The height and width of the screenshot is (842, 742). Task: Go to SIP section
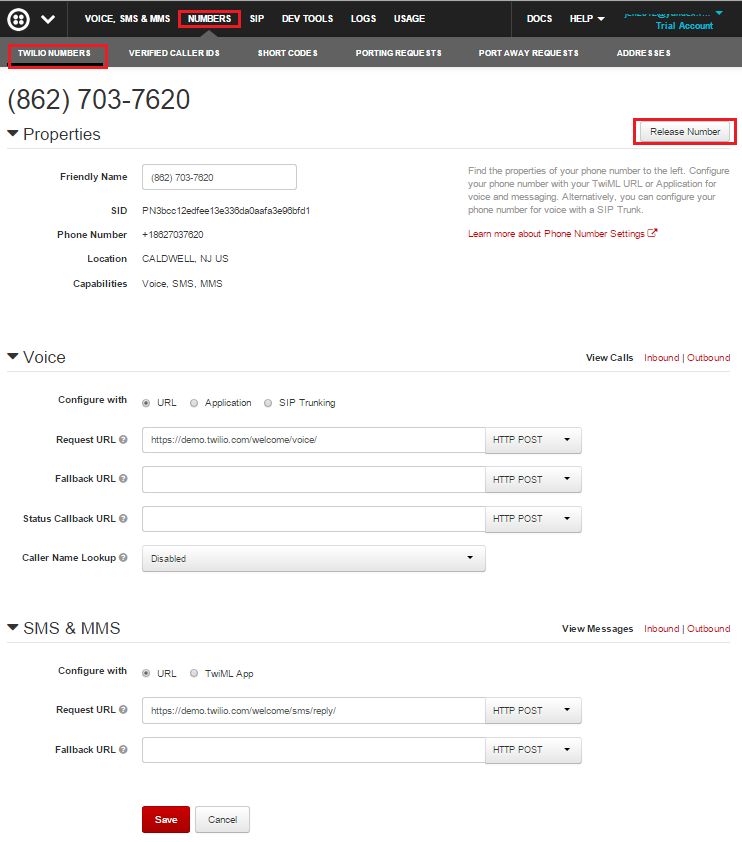257,19
